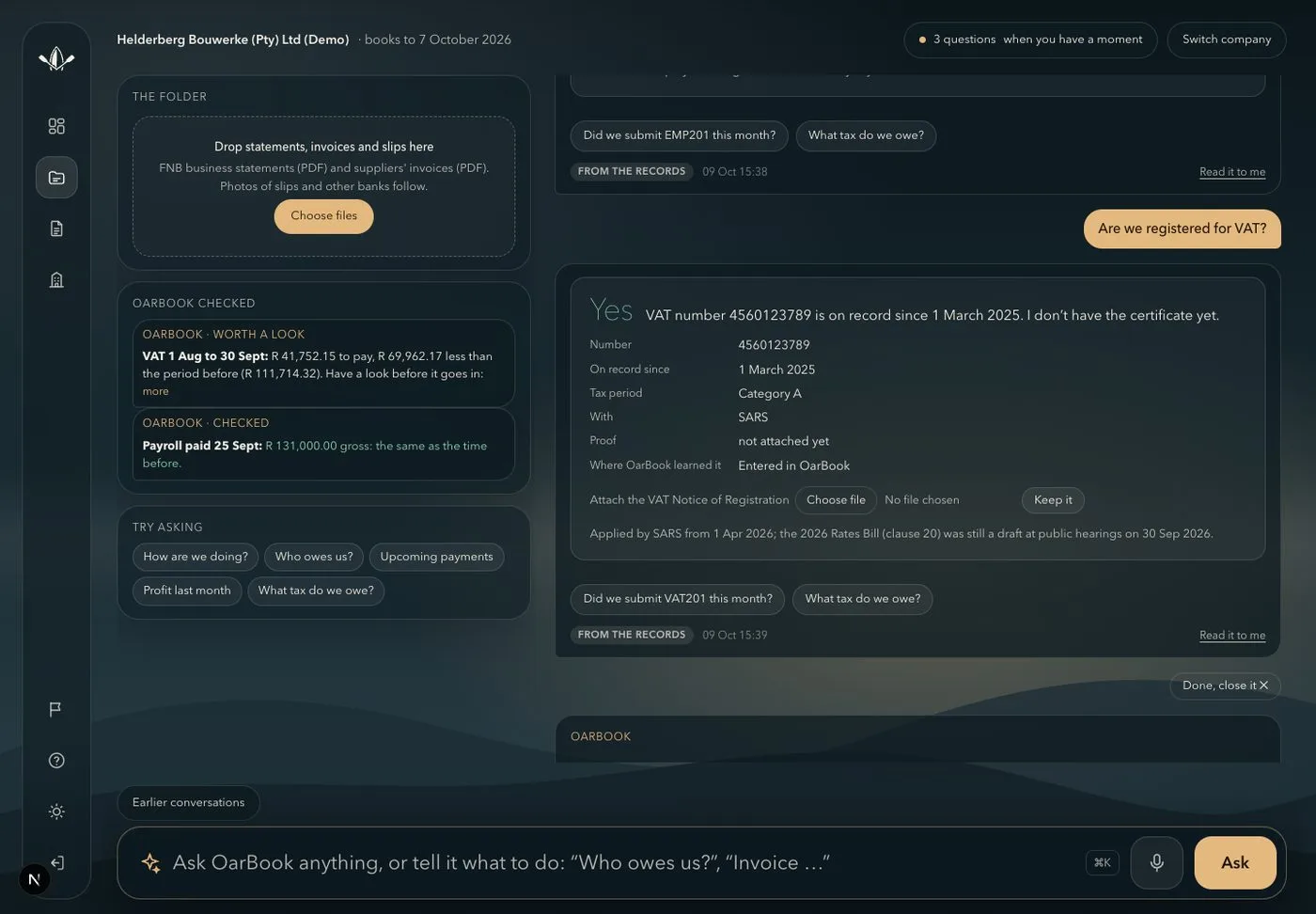Open the document icon in sidebar
Screen dimensions: 1316x914
[x=56, y=228]
